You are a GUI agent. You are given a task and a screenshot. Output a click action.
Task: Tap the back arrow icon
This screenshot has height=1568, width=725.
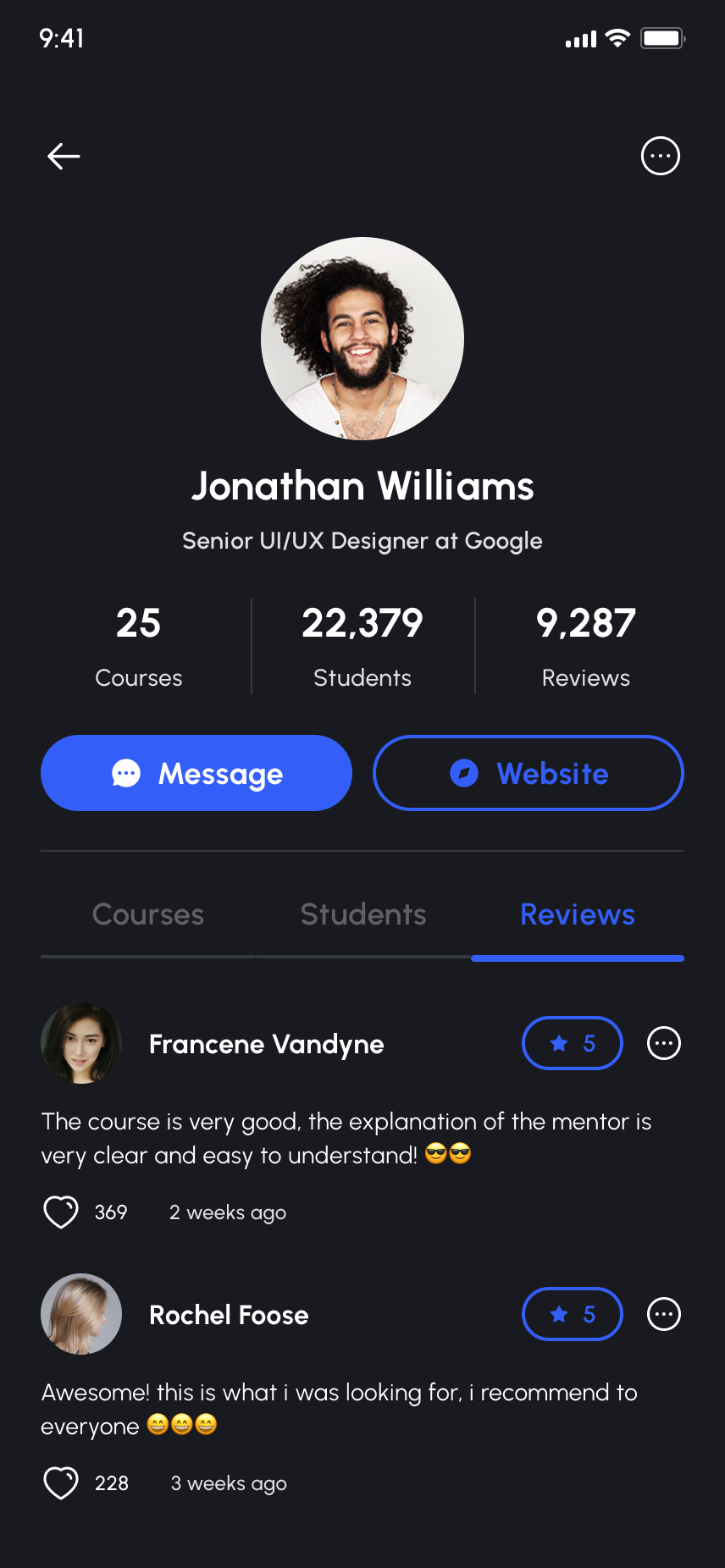point(64,156)
